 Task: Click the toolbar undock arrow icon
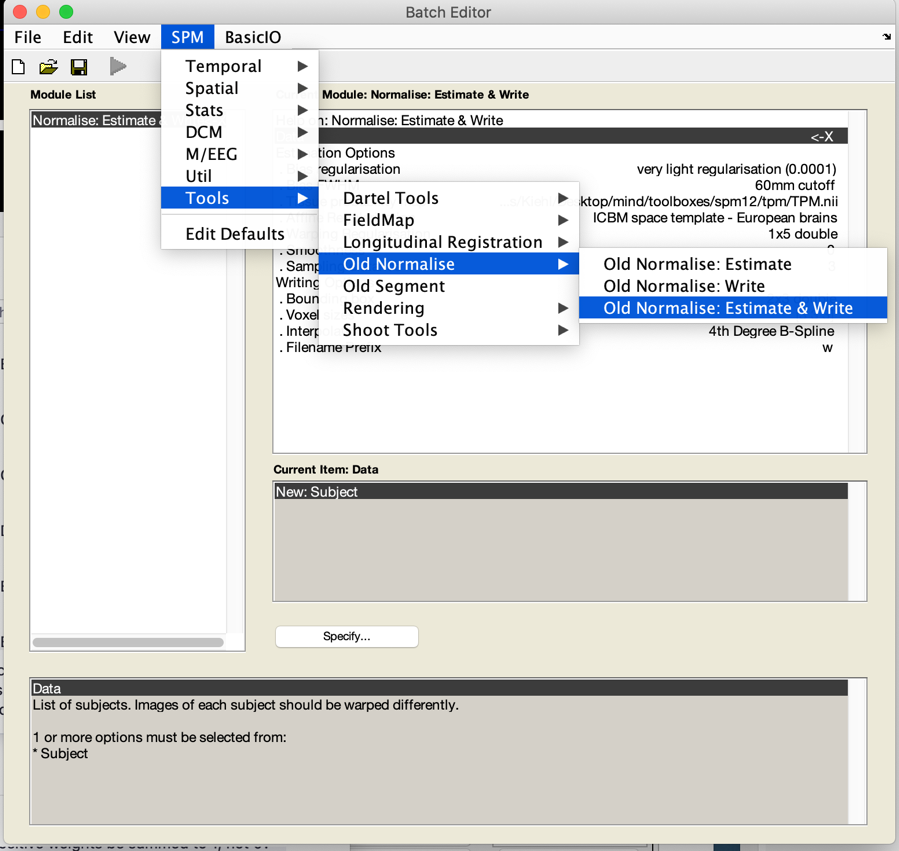(886, 37)
